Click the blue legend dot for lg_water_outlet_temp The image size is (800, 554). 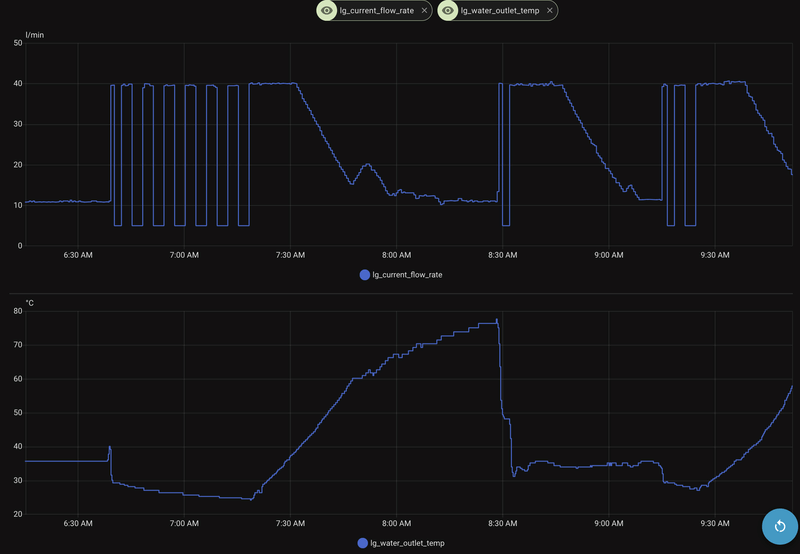click(x=363, y=543)
